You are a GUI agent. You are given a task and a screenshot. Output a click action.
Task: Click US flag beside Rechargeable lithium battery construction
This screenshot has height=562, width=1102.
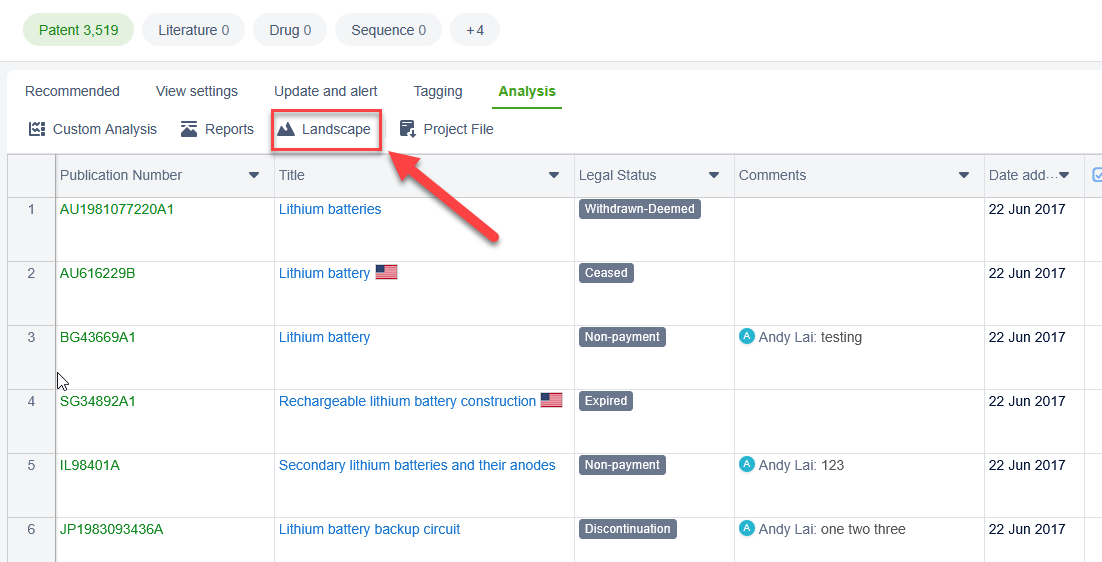pyautogui.click(x=551, y=400)
